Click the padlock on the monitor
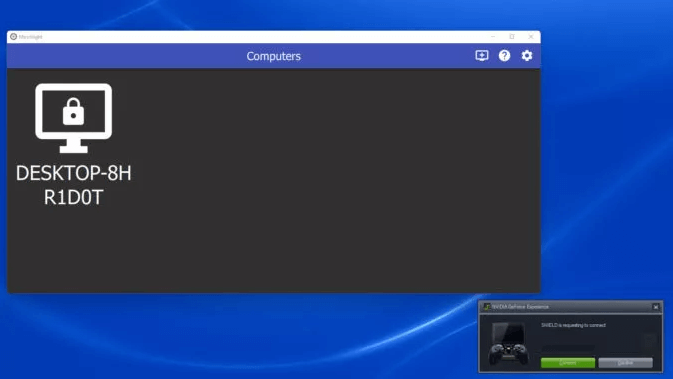The image size is (673, 379). pyautogui.click(x=73, y=111)
